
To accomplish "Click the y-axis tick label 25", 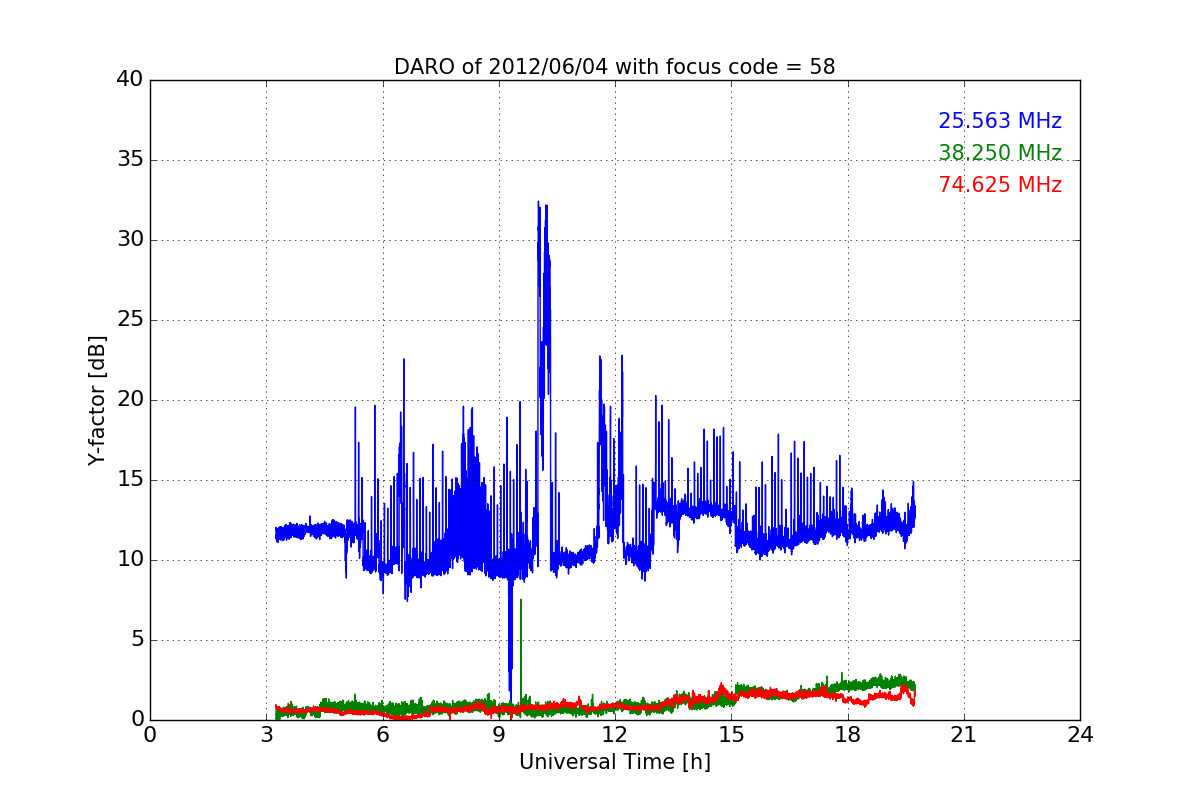I will pyautogui.click(x=130, y=320).
